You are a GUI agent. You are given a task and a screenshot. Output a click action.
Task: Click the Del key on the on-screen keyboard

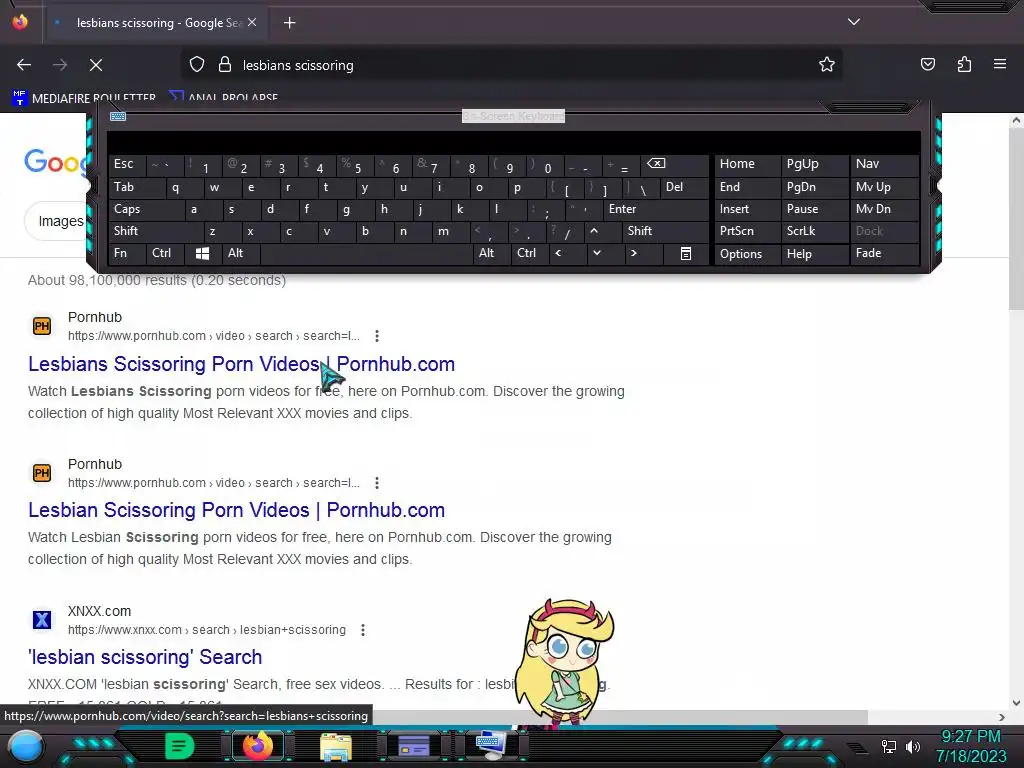[683, 187]
